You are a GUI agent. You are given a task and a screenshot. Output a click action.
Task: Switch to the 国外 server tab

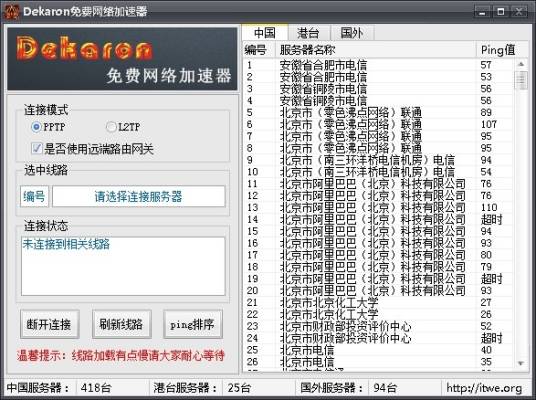(352, 33)
